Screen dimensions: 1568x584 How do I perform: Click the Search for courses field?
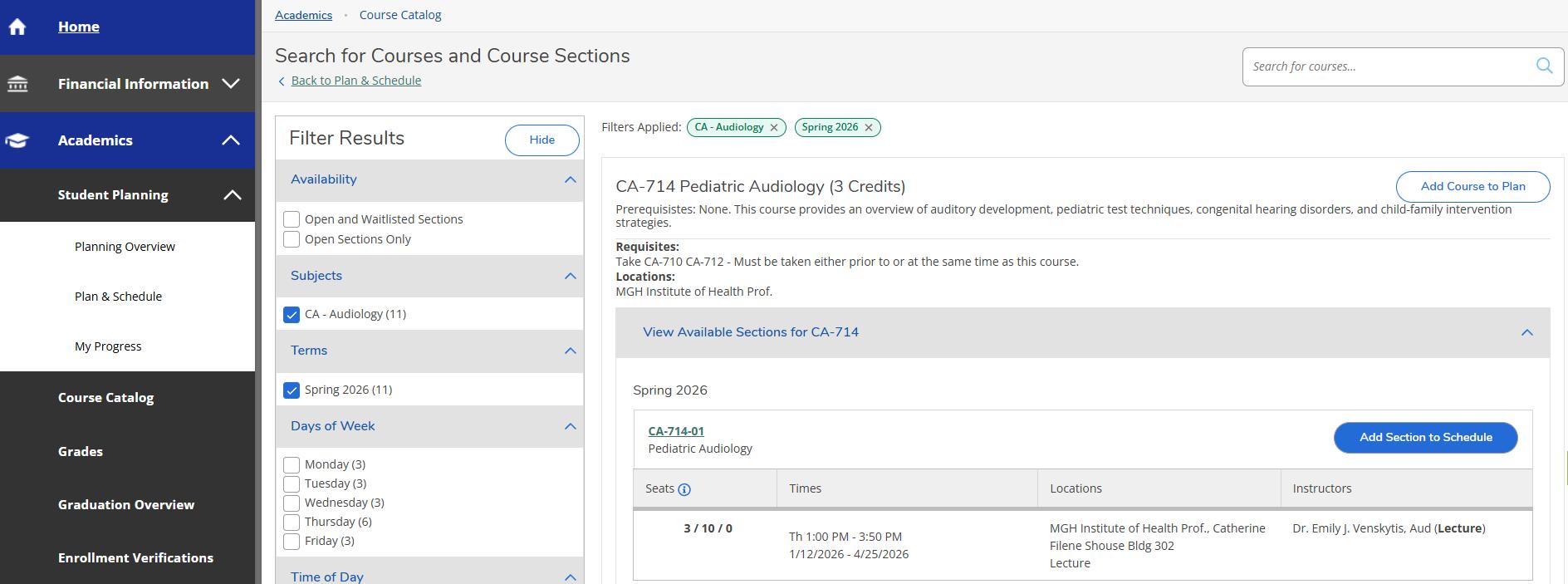(x=1387, y=66)
